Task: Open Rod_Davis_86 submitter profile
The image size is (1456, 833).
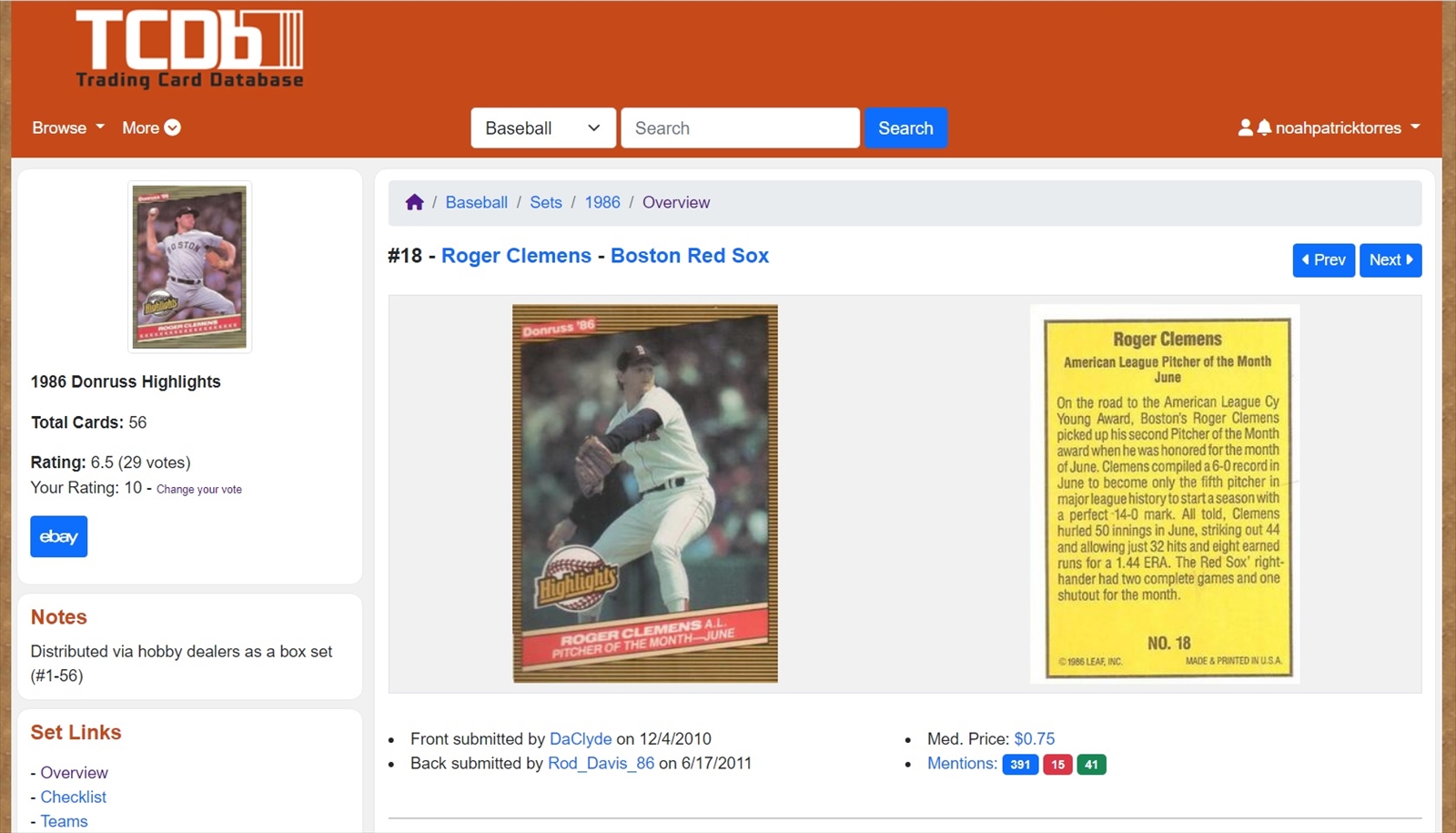Action: click(601, 763)
